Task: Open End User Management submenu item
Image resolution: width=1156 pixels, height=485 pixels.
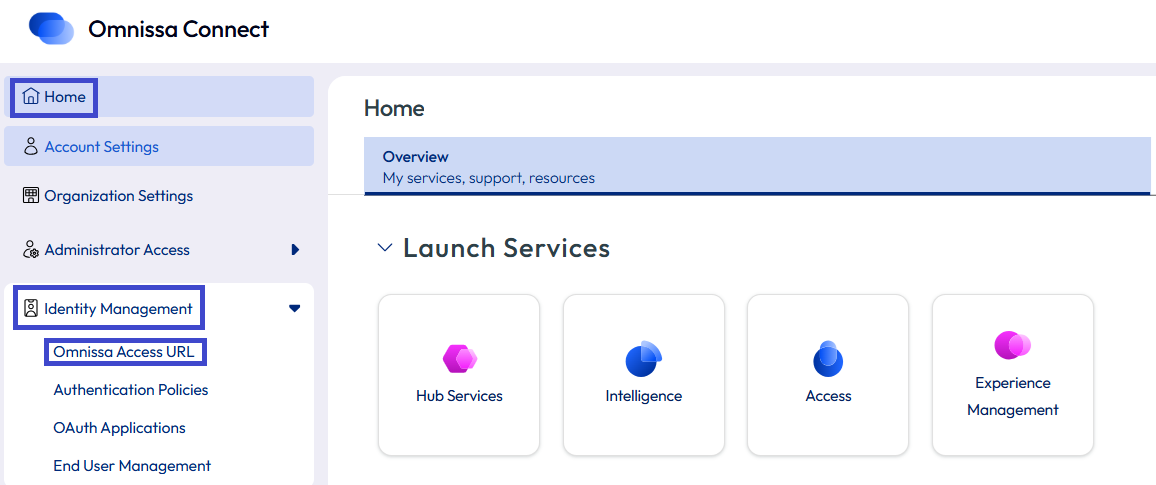Action: point(132,466)
